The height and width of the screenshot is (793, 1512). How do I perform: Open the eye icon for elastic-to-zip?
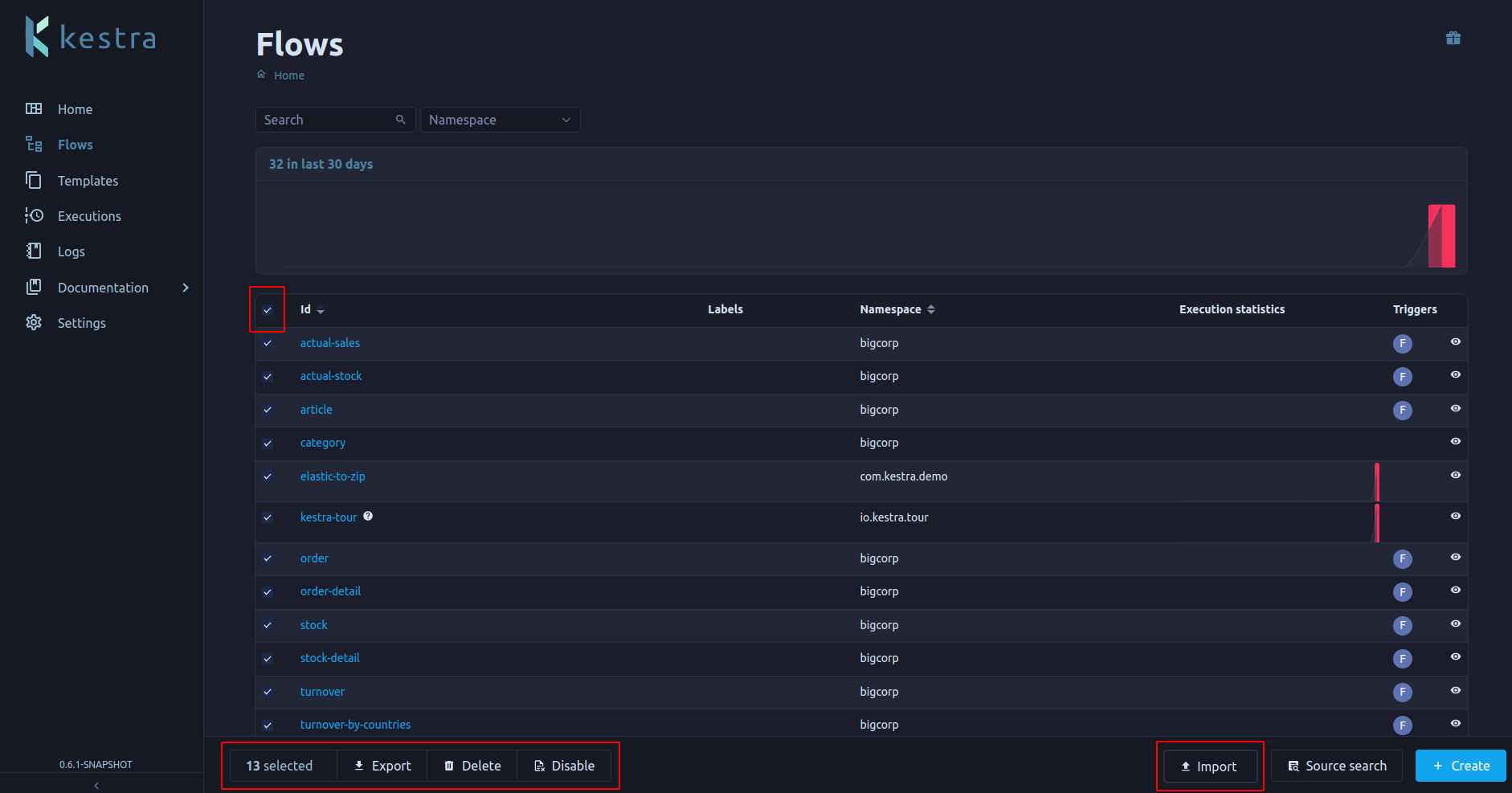pos(1455,476)
